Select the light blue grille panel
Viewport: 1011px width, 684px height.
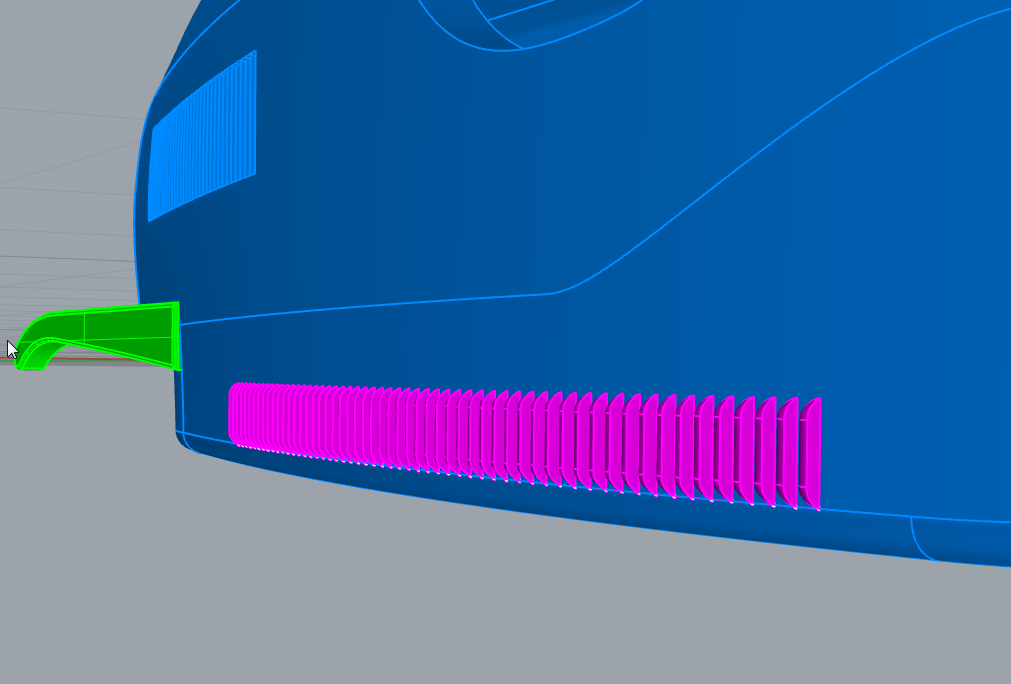click(x=202, y=137)
